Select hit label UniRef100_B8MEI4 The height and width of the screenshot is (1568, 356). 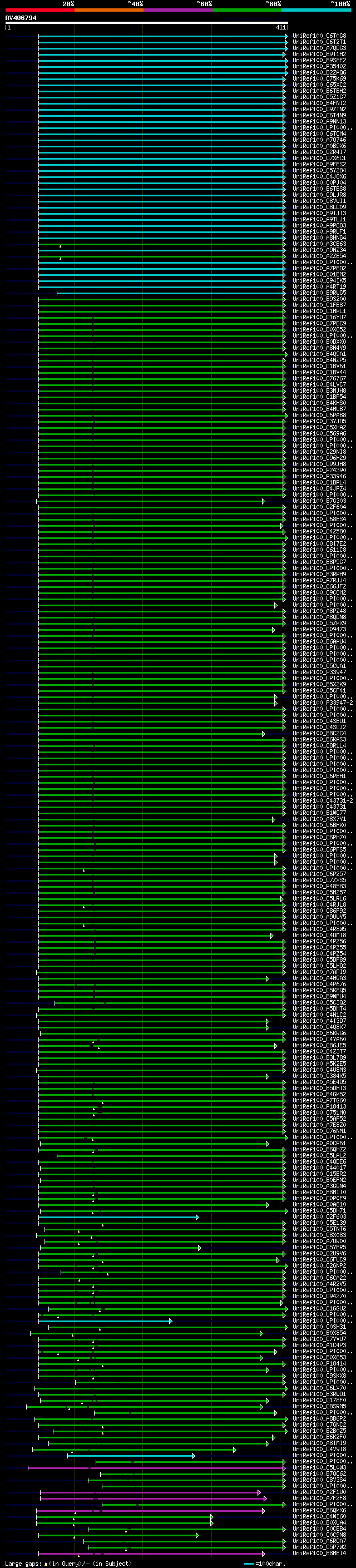point(319,1554)
